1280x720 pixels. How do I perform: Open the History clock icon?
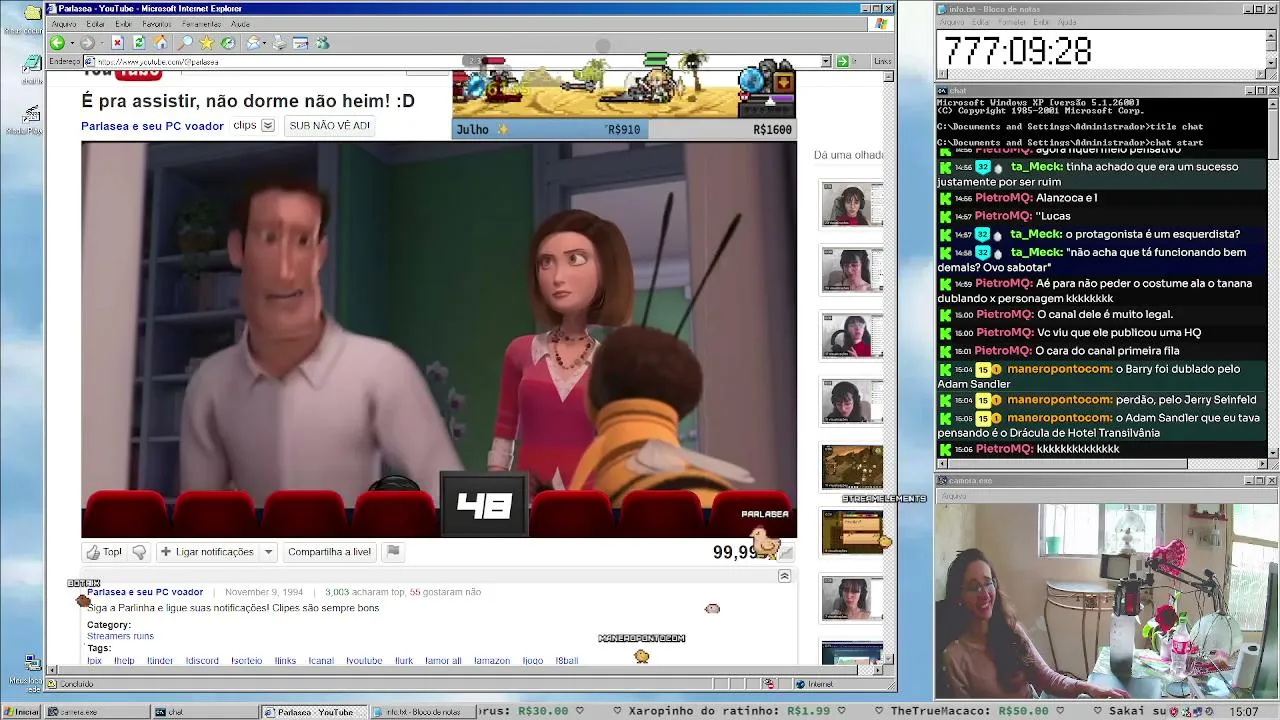[x=228, y=43]
